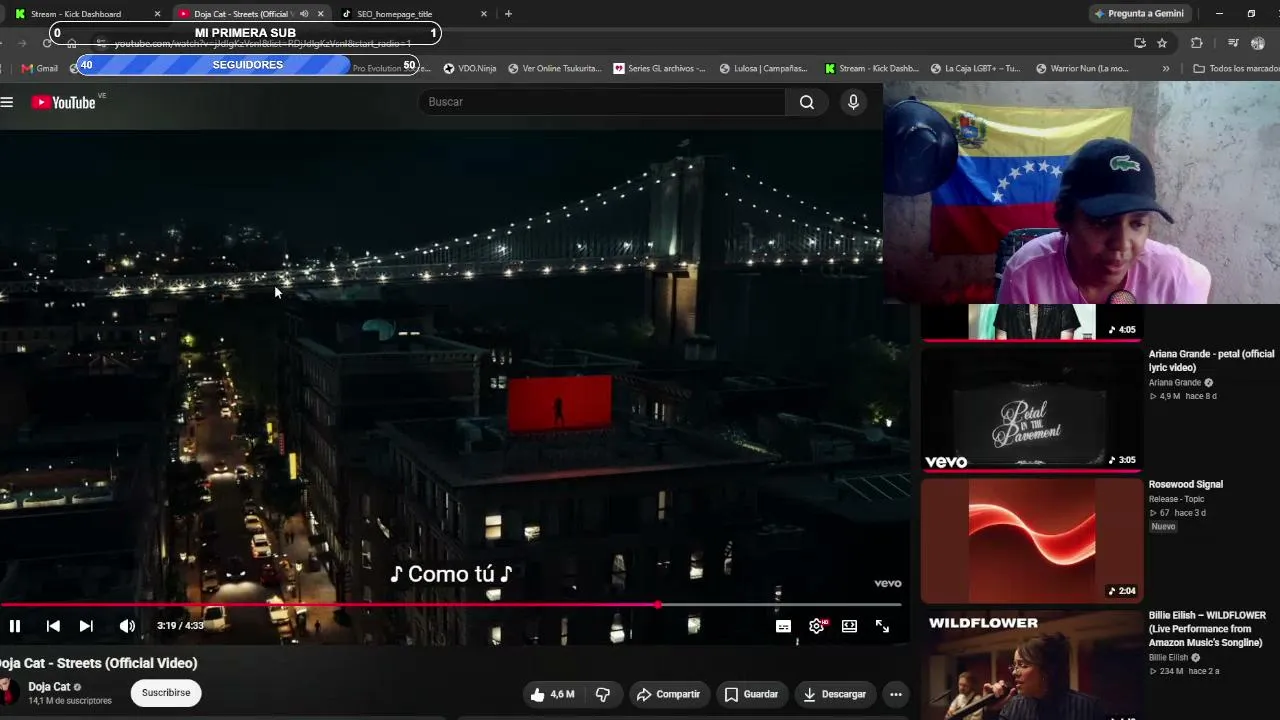Open the WILDFLOWER video thumbnail
Viewport: 1280px width, 720px height.
click(x=1032, y=665)
